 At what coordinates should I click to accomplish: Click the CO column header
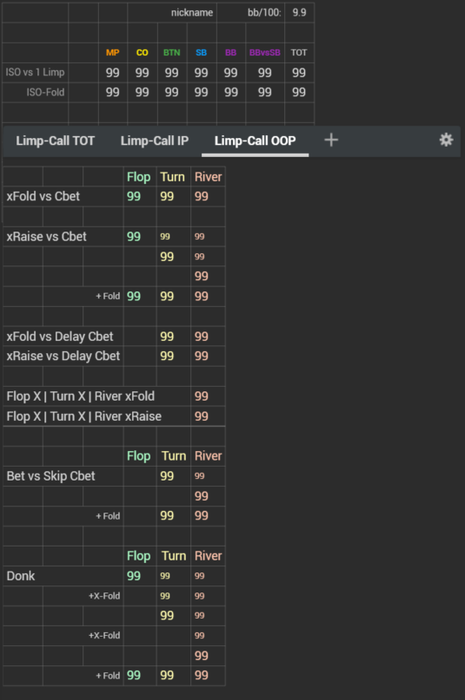142,53
